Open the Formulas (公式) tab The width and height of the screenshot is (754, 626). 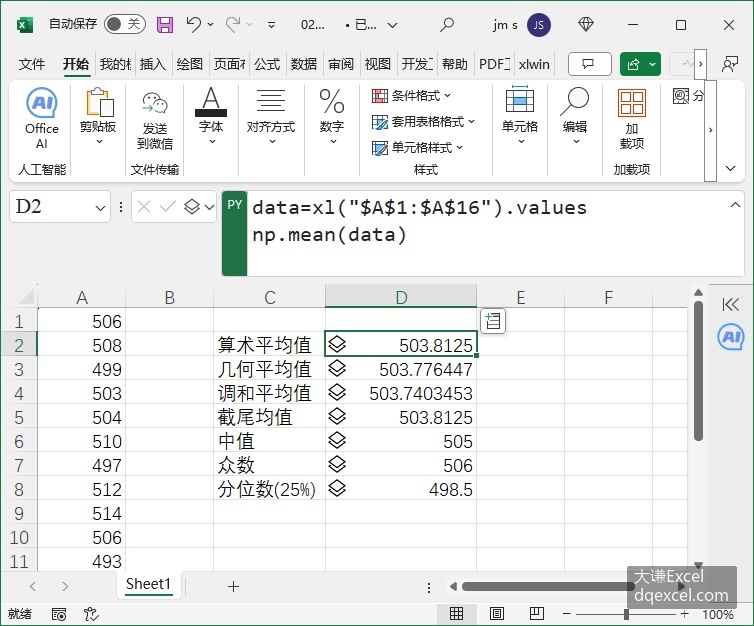point(267,64)
